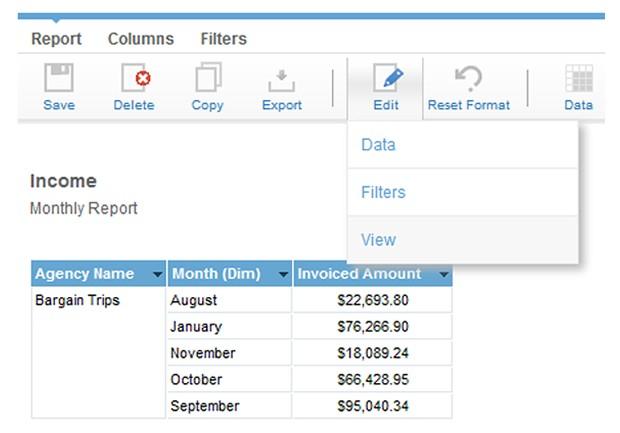
Task: Select the January month cell
Action: point(230,327)
